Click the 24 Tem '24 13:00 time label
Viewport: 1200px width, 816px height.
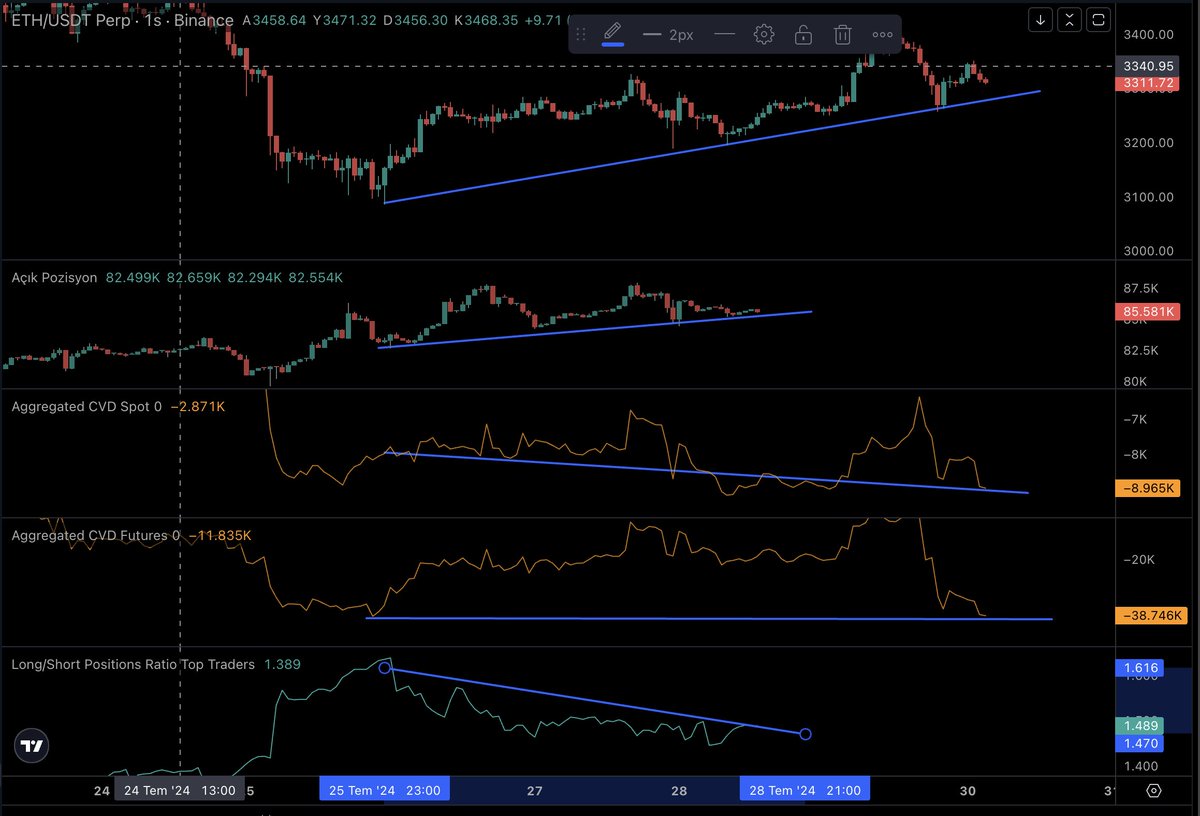180,790
